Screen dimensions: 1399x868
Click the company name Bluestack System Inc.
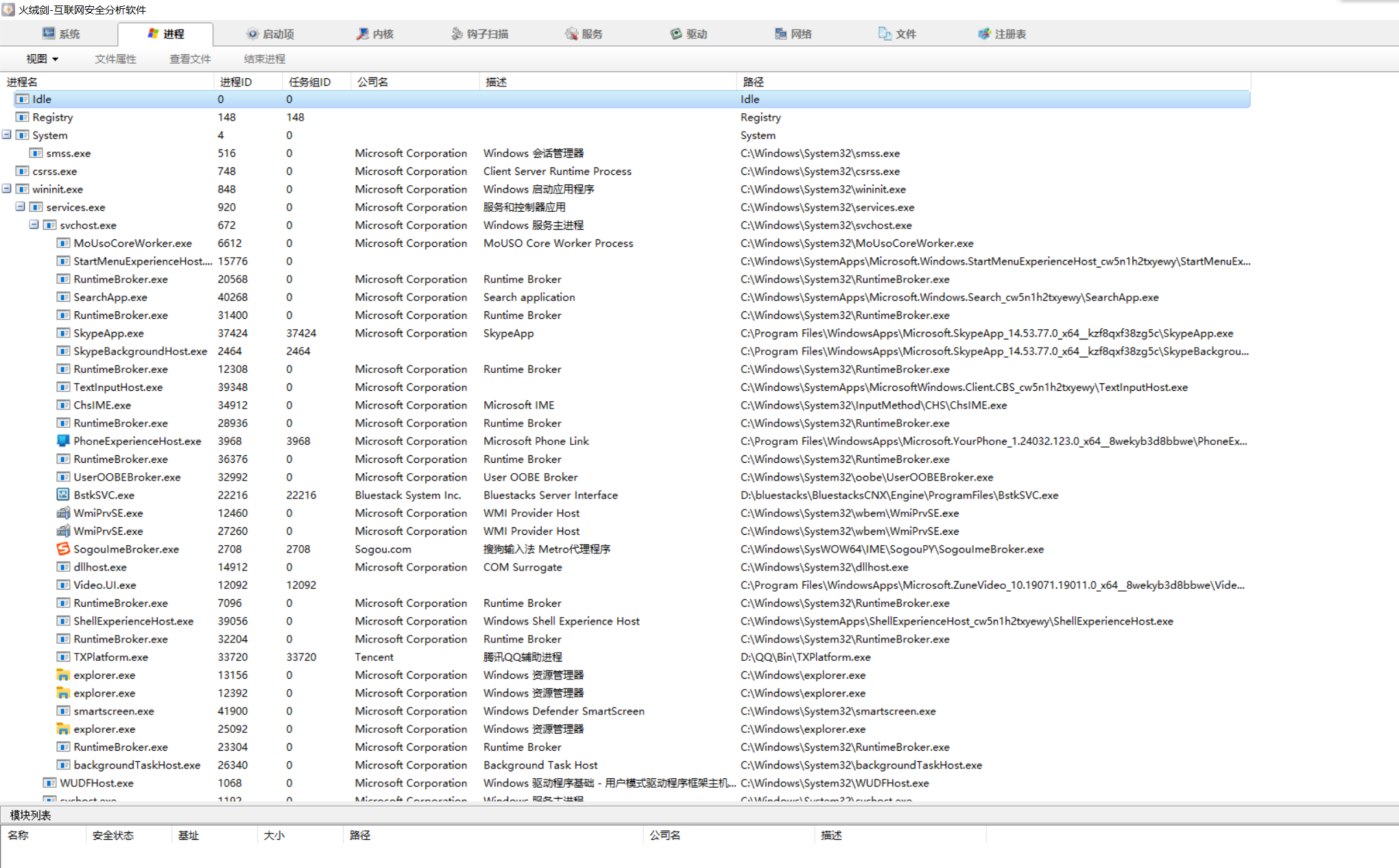pyautogui.click(x=408, y=495)
